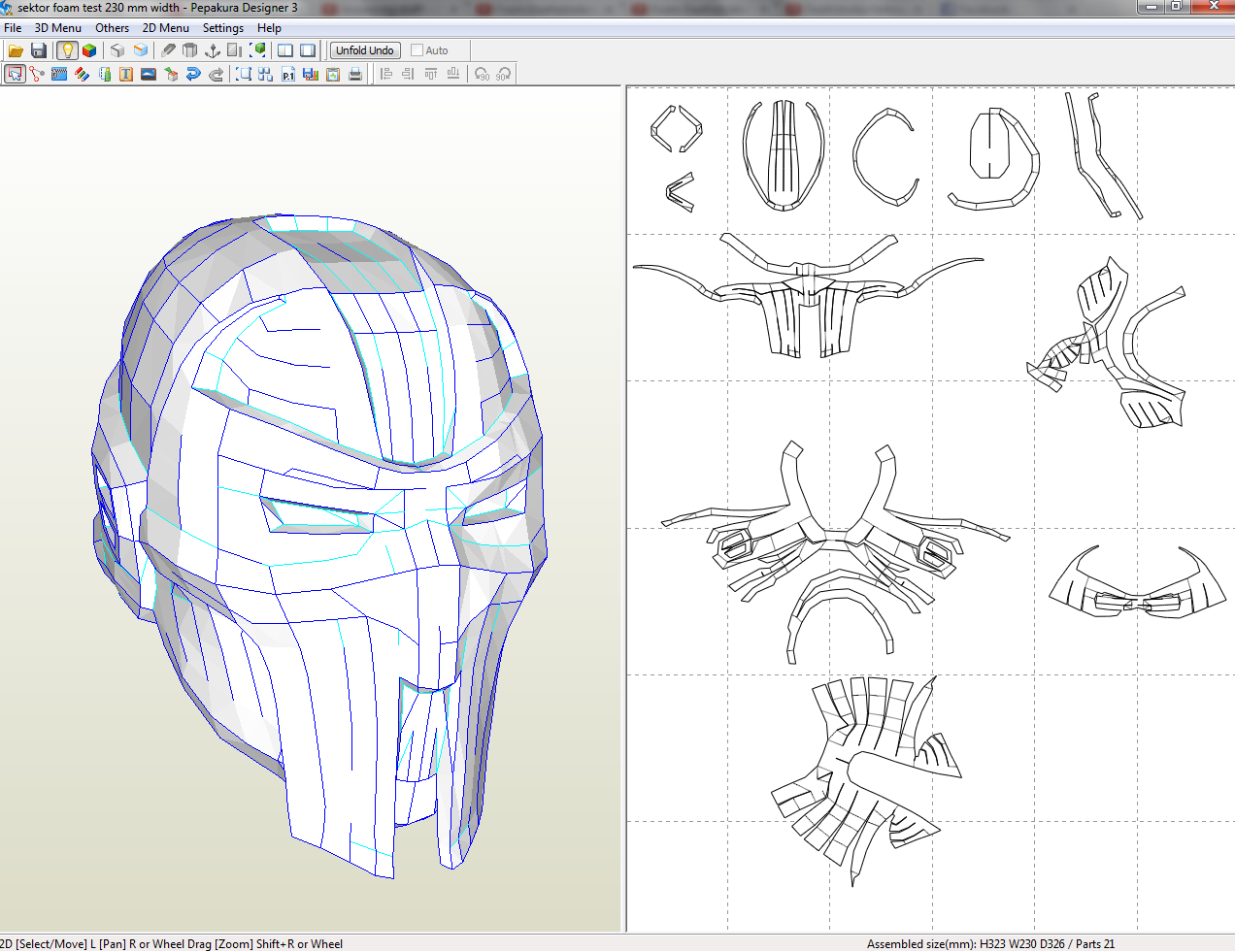Click the blue and green bottle icon
1235x952 pixels.
(x=104, y=74)
